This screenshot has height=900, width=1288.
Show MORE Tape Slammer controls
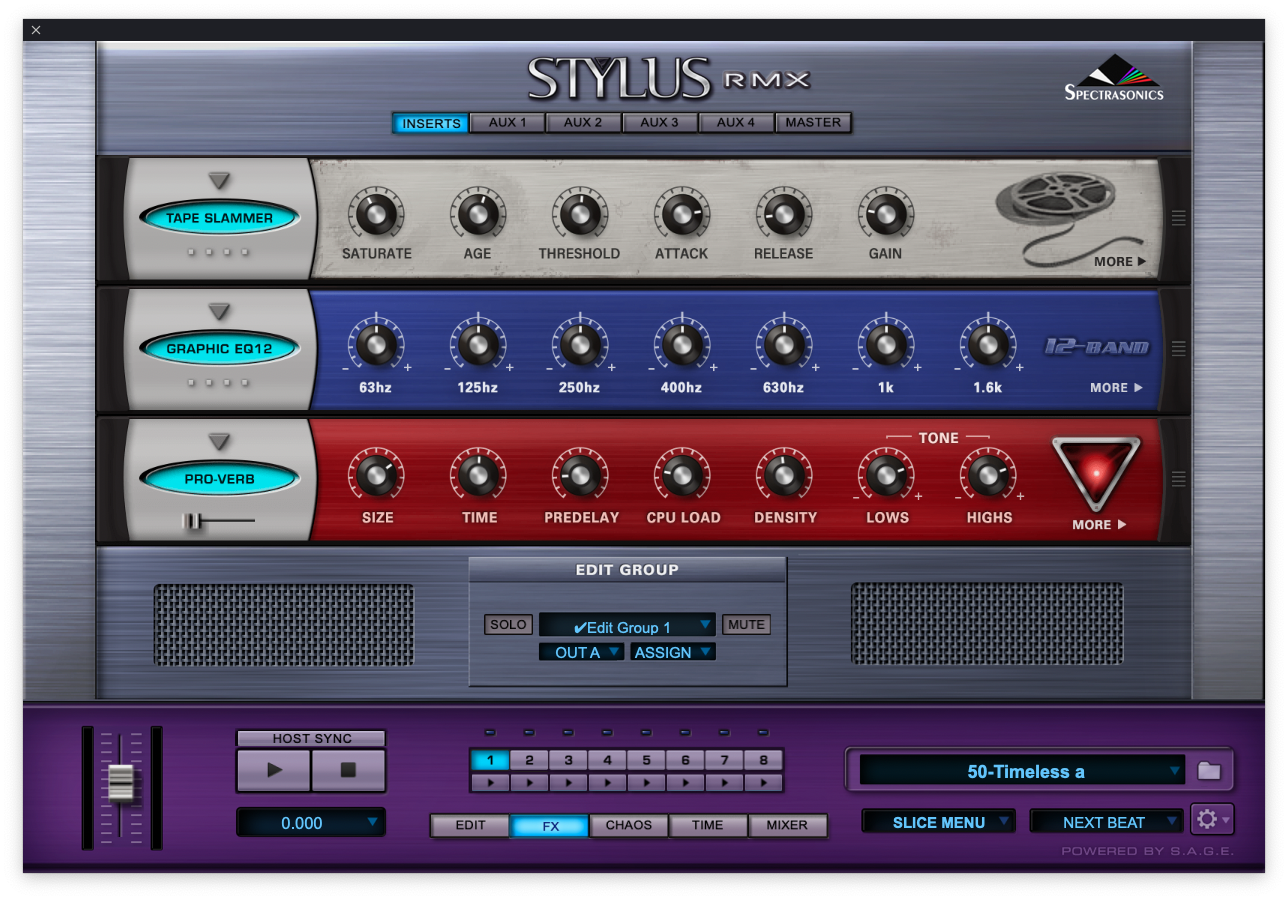point(1120,261)
